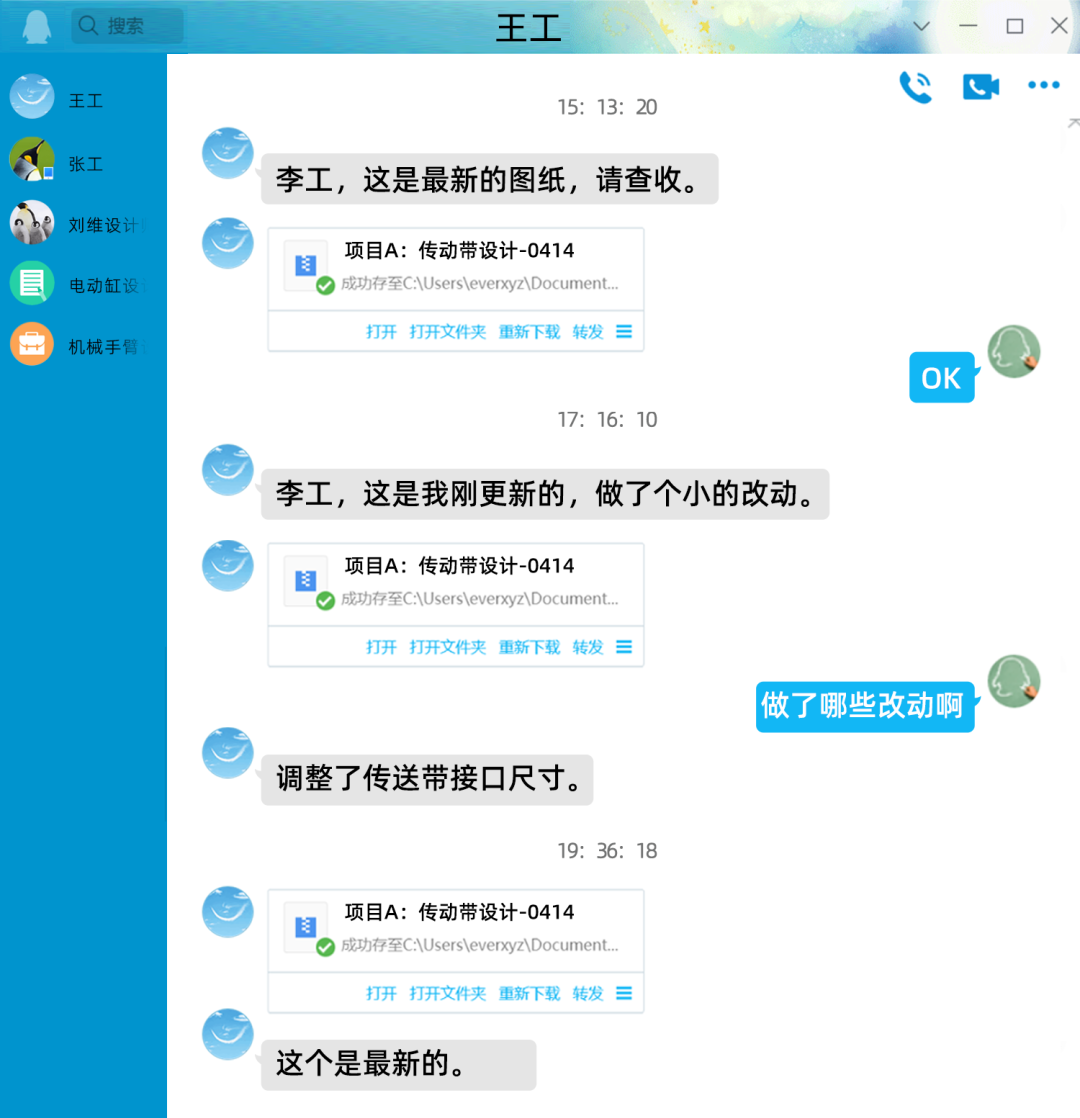This screenshot has width=1080, height=1118.
Task: Click 打开文件夹 on the 17:16:10 file card
Action: coord(447,647)
